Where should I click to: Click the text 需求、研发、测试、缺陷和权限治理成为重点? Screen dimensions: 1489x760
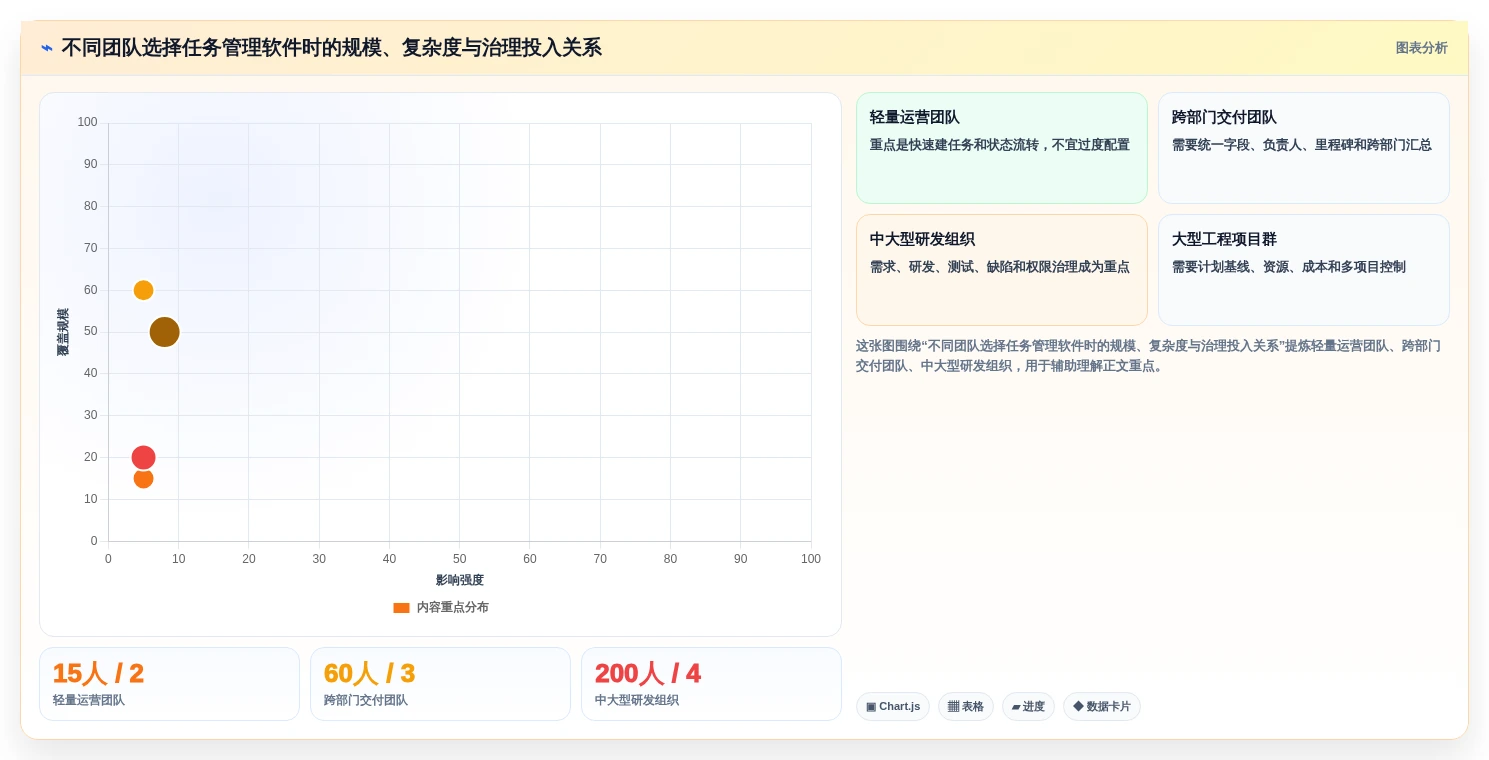[1000, 267]
